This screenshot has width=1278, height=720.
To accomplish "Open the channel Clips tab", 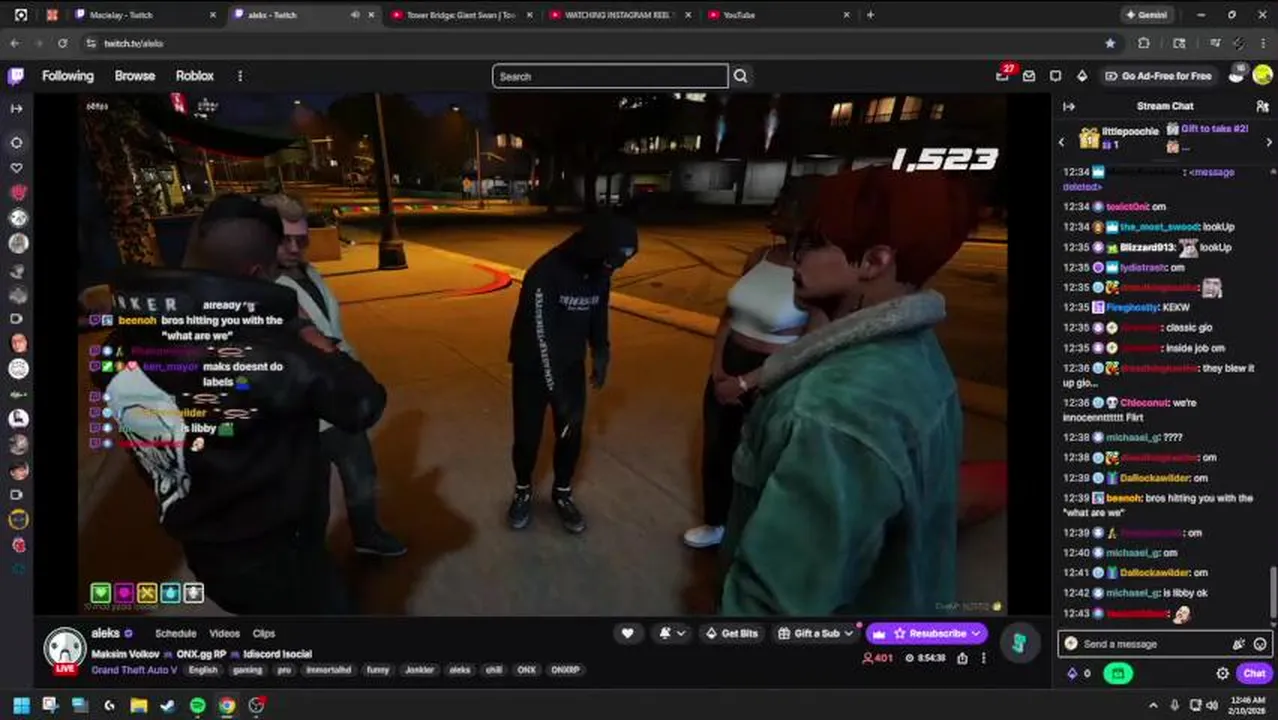I will click(x=264, y=634).
